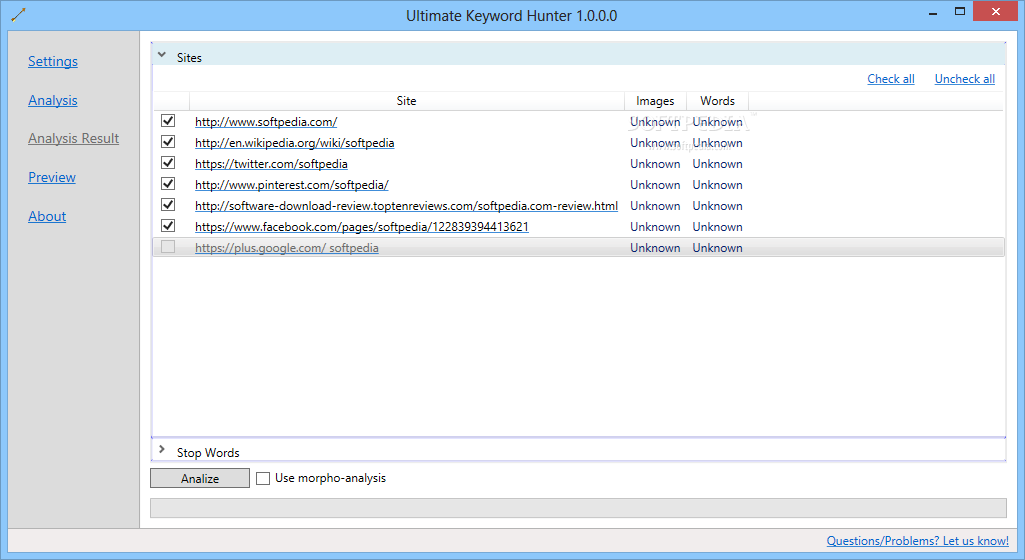Viewport: 1025px width, 560px height.
Task: Open the Settings page
Action: click(53, 61)
